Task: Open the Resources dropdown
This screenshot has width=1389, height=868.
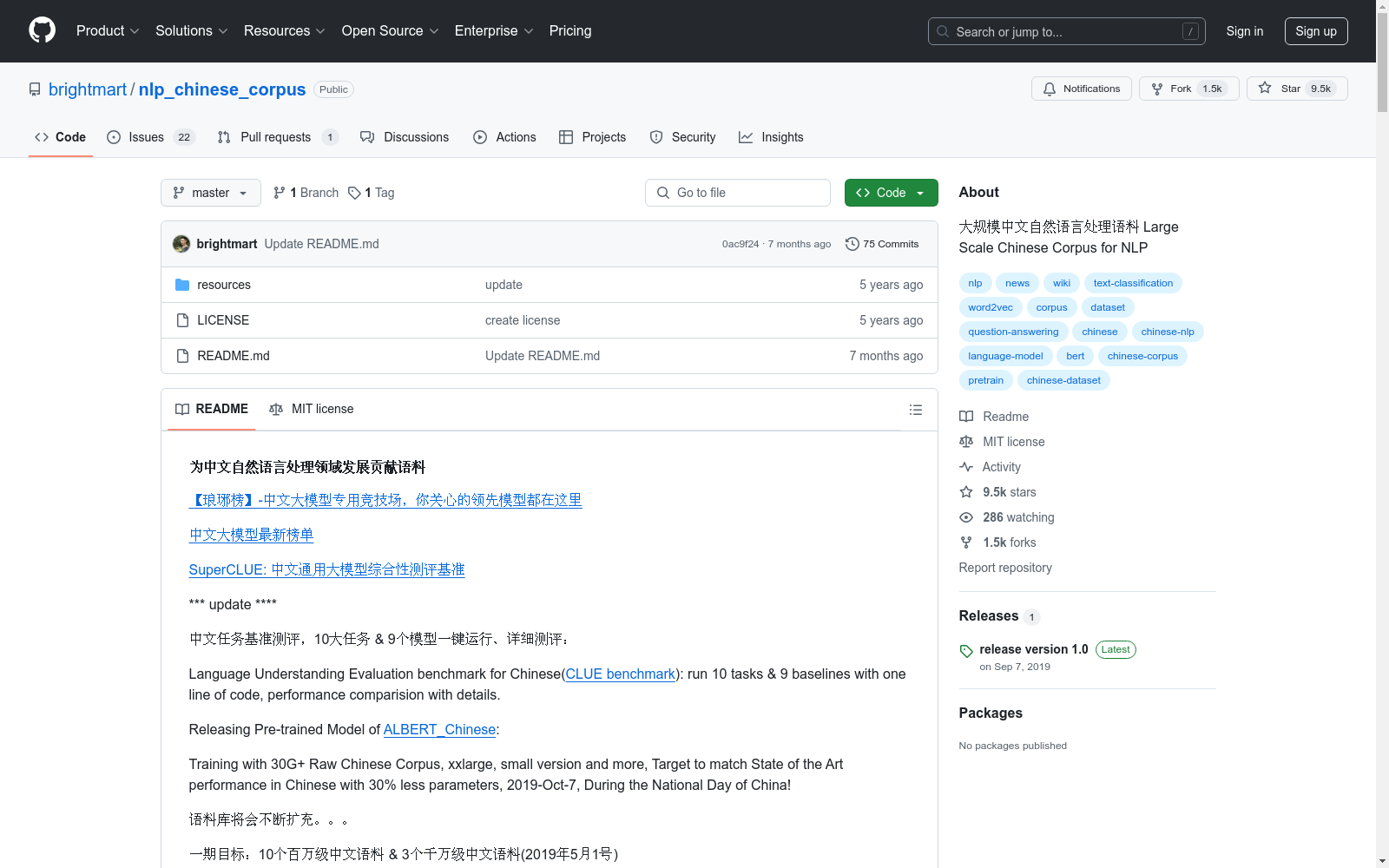Action: click(285, 31)
